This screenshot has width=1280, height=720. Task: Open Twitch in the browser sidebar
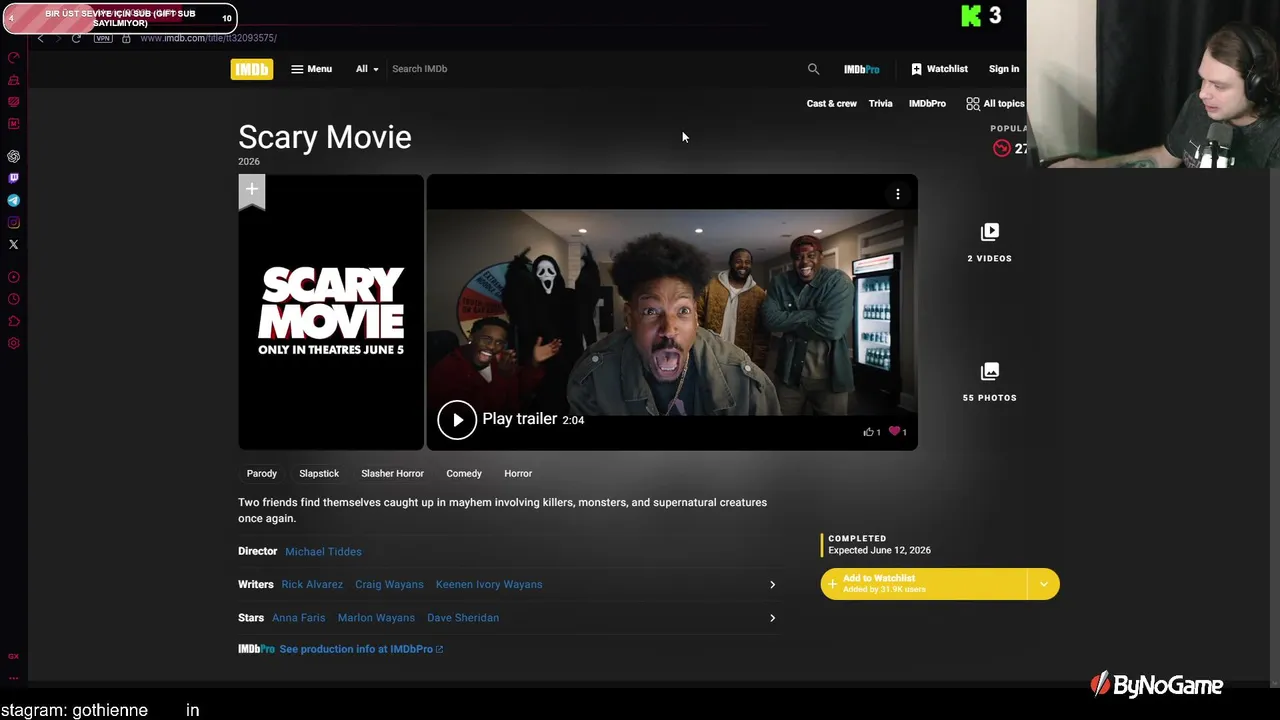click(x=14, y=178)
